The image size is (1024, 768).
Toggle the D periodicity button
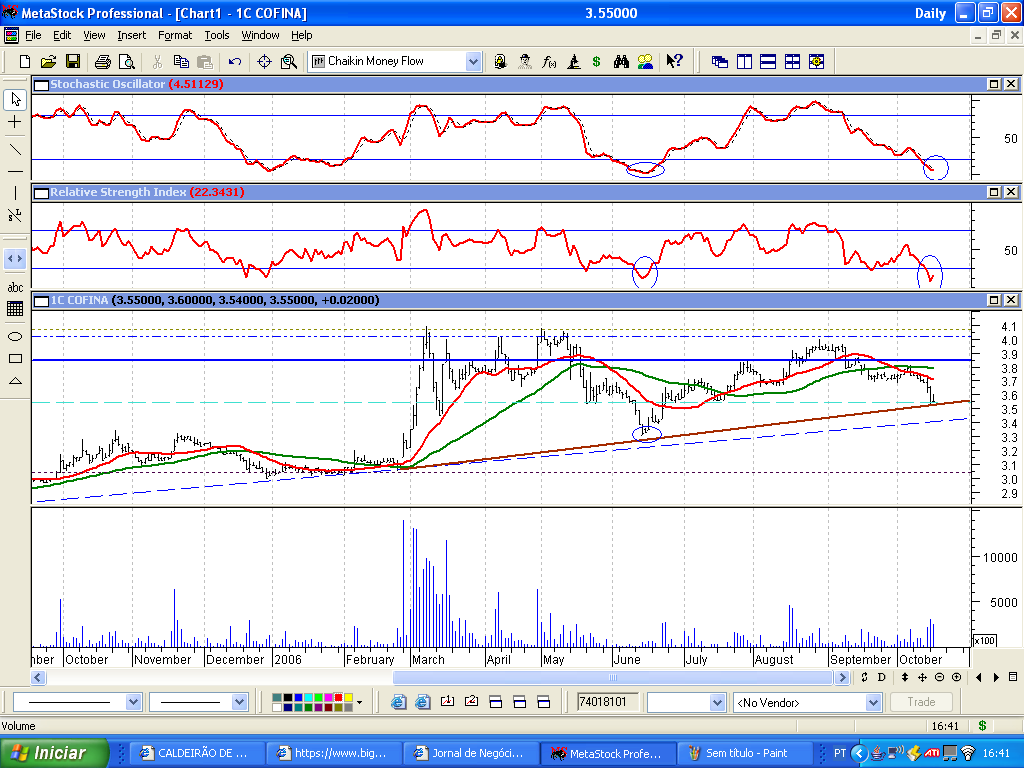coord(880,677)
